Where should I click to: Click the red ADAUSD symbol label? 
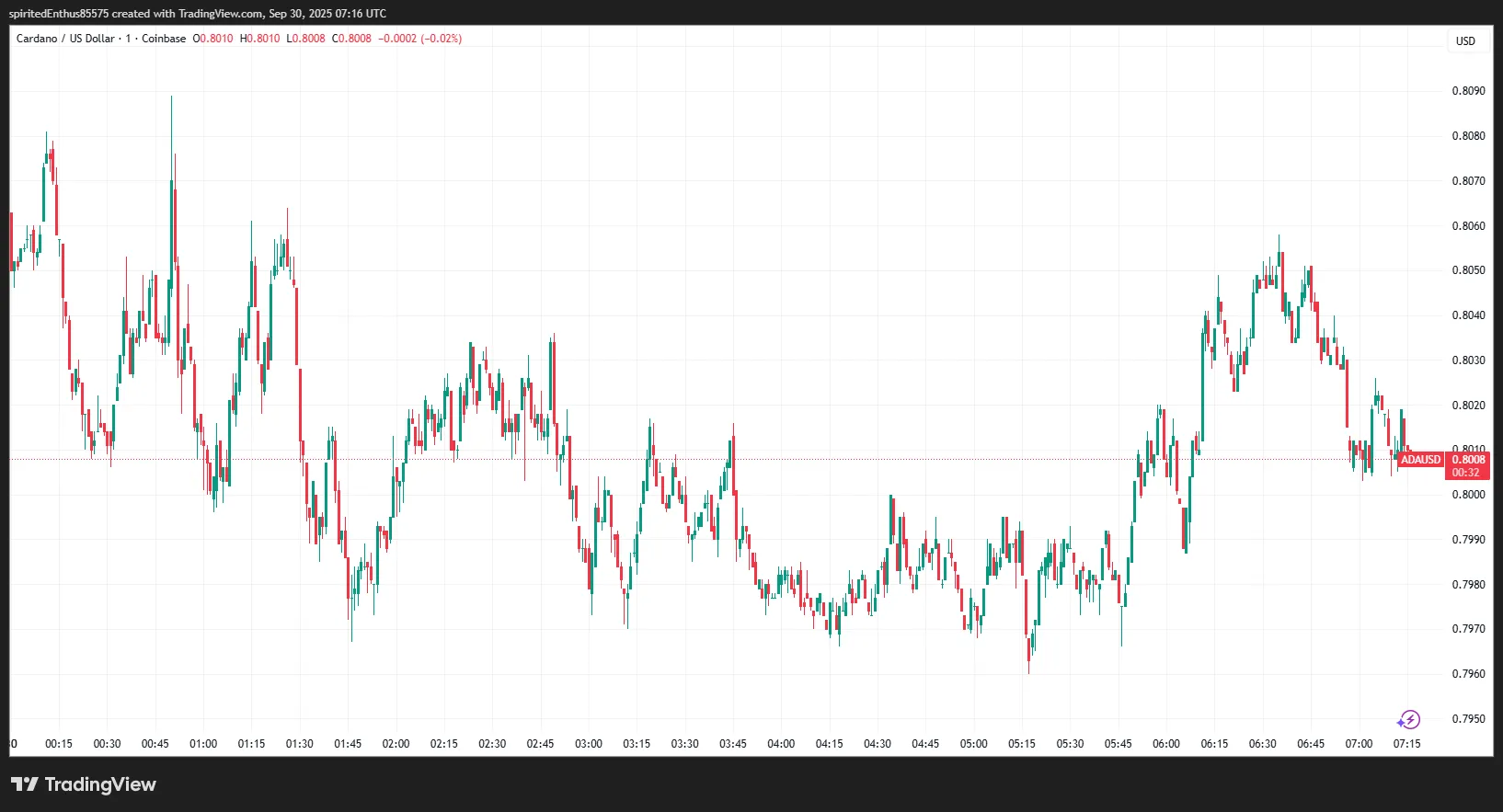pyautogui.click(x=1420, y=460)
